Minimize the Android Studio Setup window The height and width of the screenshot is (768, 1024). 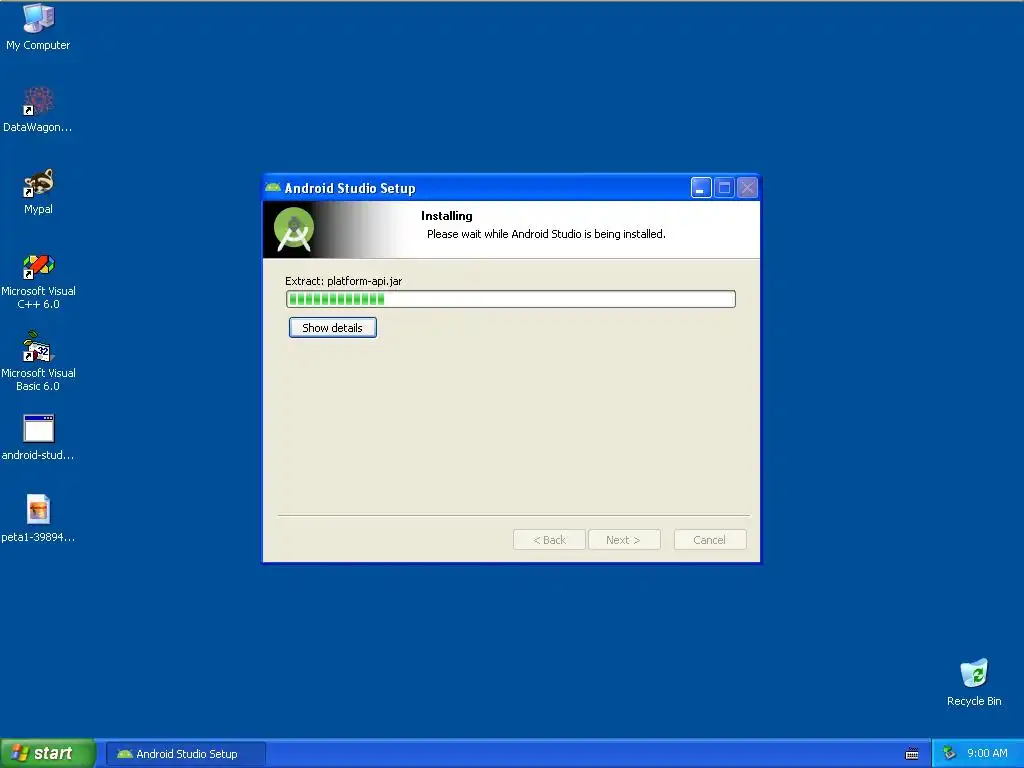click(x=701, y=188)
